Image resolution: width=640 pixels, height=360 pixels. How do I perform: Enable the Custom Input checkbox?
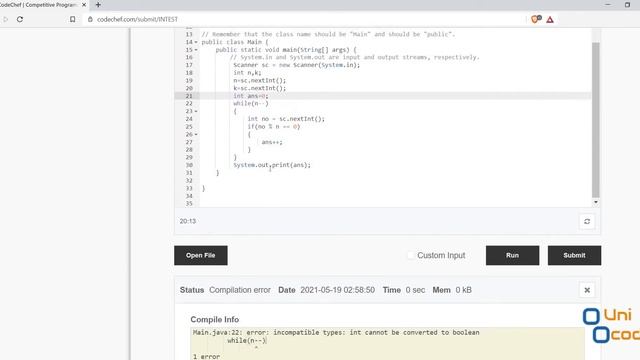[x=410, y=256]
